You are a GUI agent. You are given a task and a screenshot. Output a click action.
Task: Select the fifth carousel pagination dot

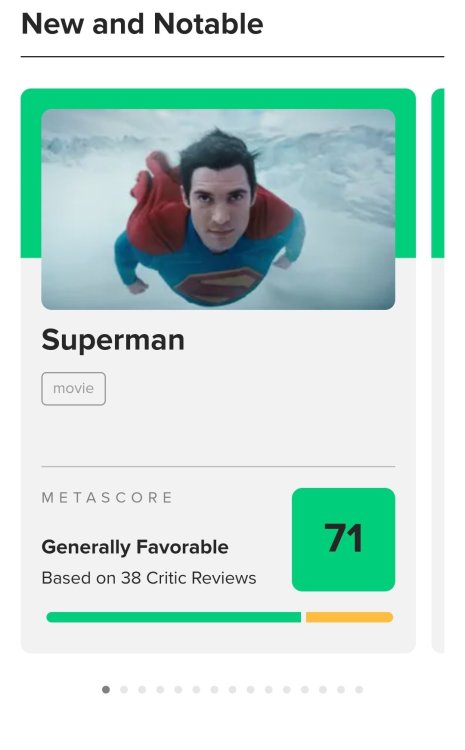(x=178, y=689)
